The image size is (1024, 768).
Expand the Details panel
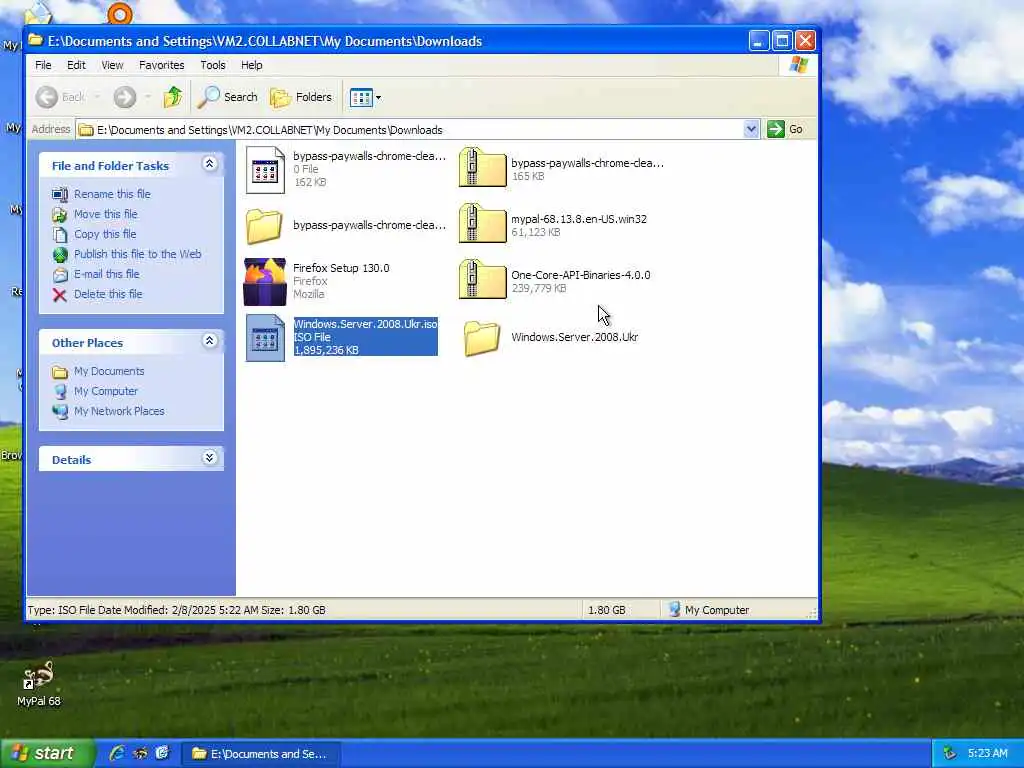pyautogui.click(x=209, y=458)
